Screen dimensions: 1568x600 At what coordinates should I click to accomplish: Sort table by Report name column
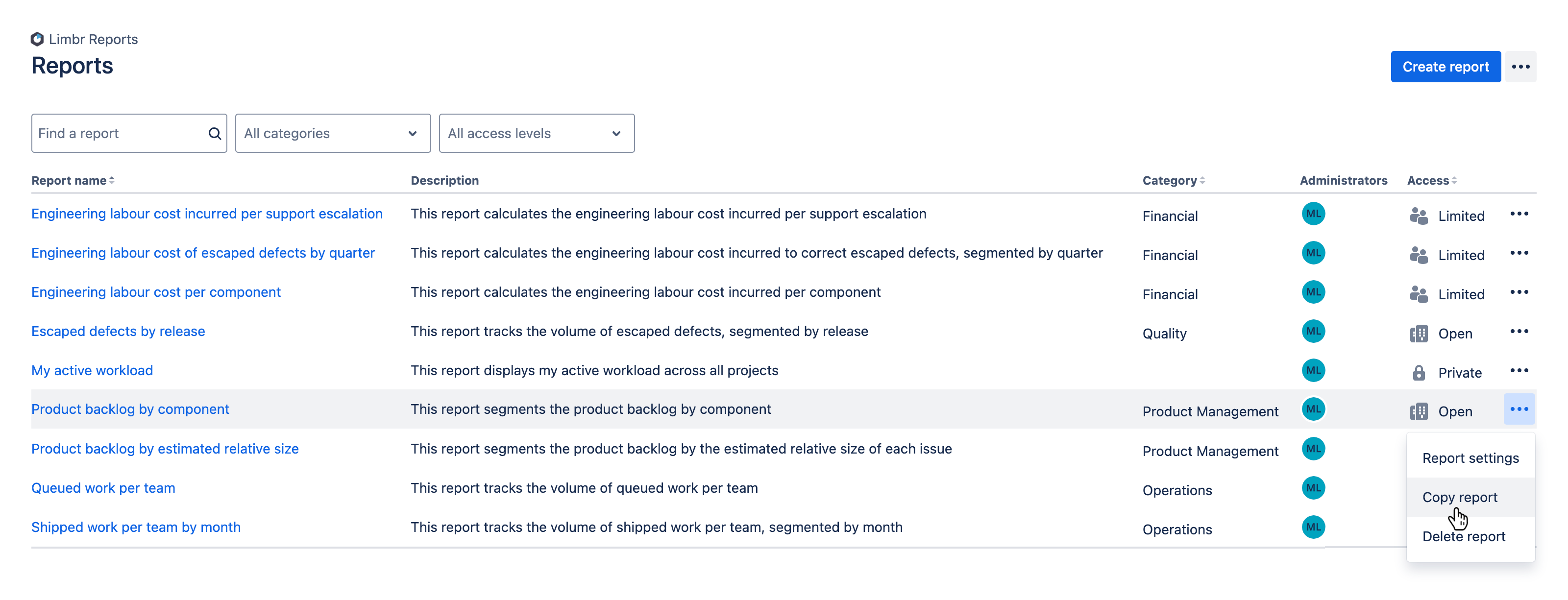pyautogui.click(x=73, y=181)
